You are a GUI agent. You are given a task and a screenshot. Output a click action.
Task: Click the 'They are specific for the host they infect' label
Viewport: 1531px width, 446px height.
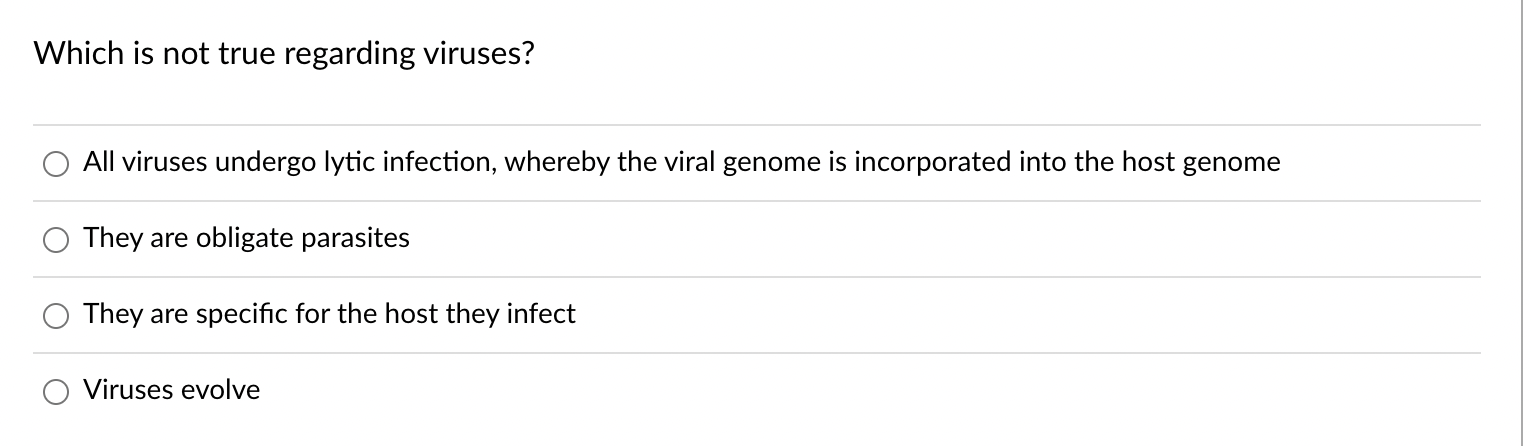(329, 314)
